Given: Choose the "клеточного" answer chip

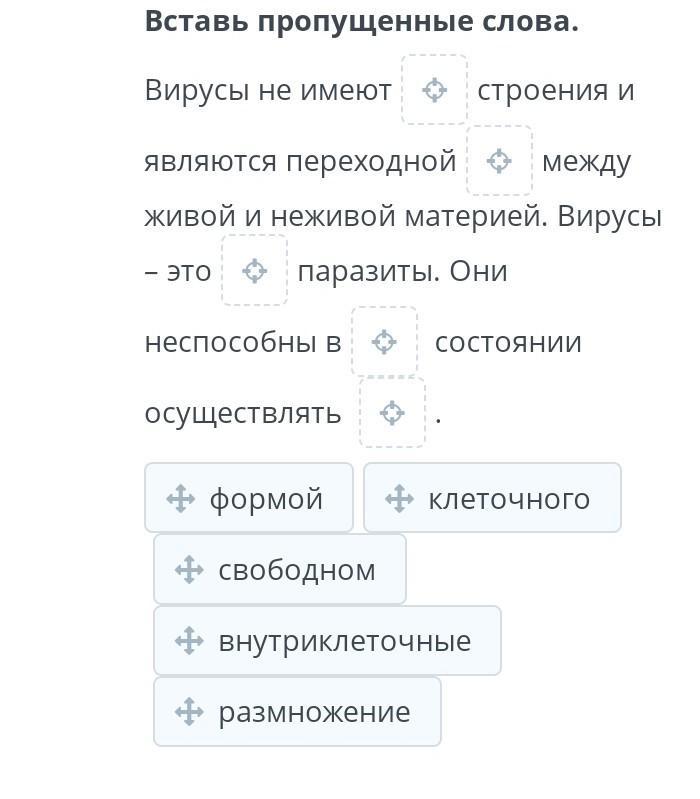Looking at the screenshot, I should click(508, 498).
